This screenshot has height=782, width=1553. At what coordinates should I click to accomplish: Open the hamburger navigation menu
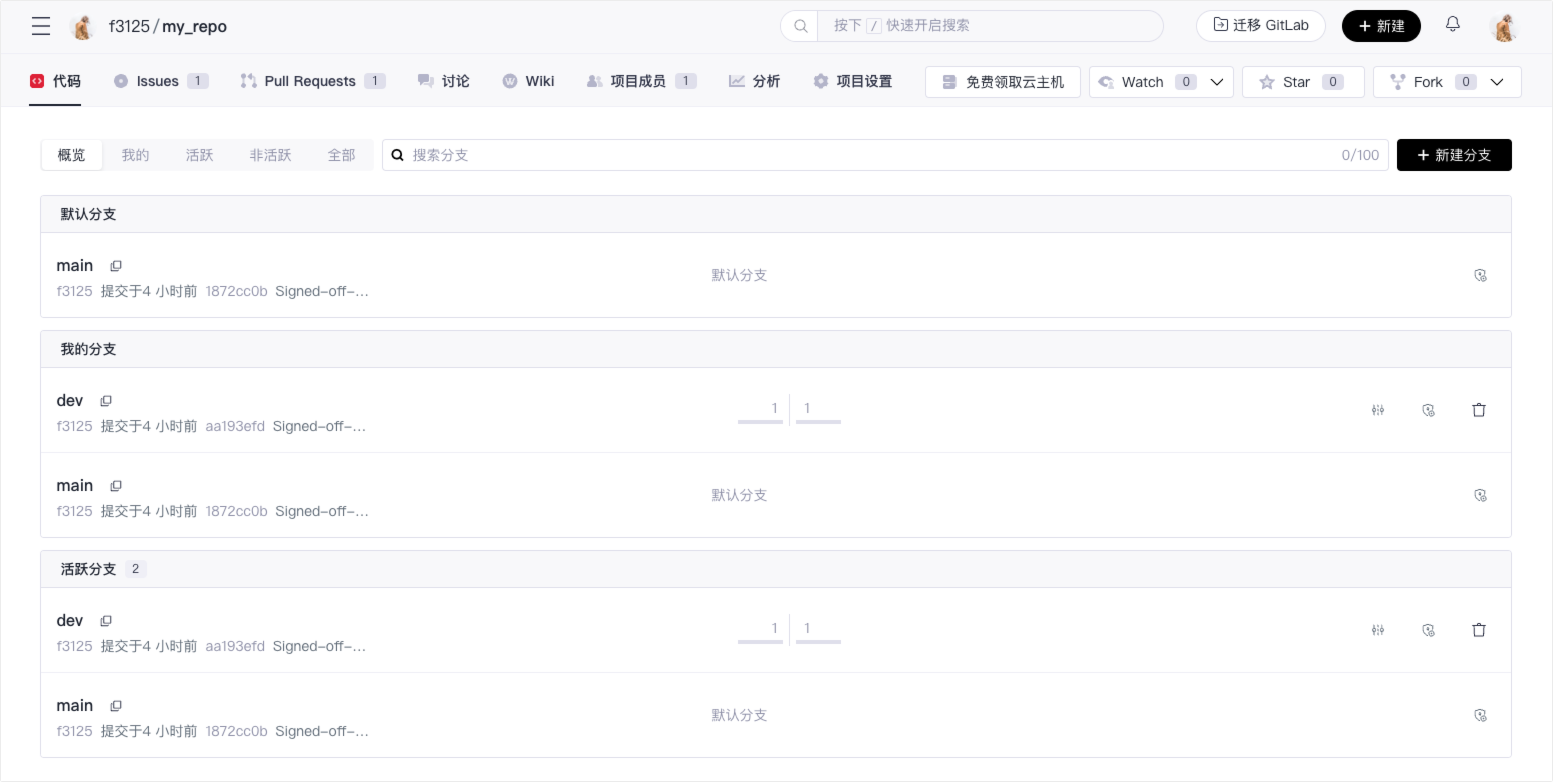[x=41, y=26]
